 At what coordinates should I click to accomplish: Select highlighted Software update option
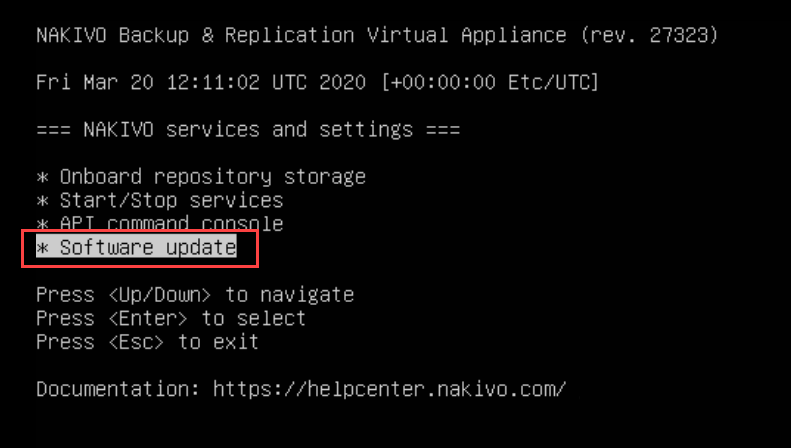tap(147, 248)
